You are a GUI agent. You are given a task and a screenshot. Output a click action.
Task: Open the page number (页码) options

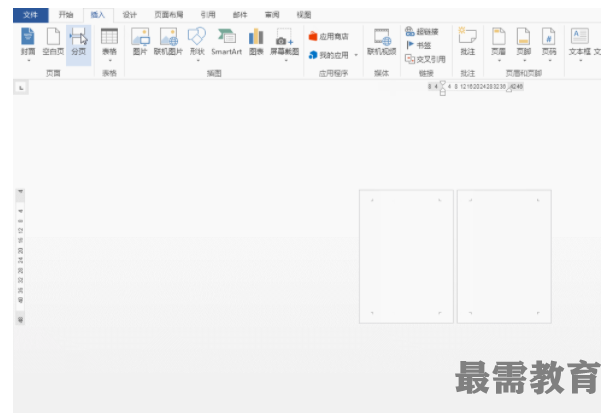[x=549, y=42]
